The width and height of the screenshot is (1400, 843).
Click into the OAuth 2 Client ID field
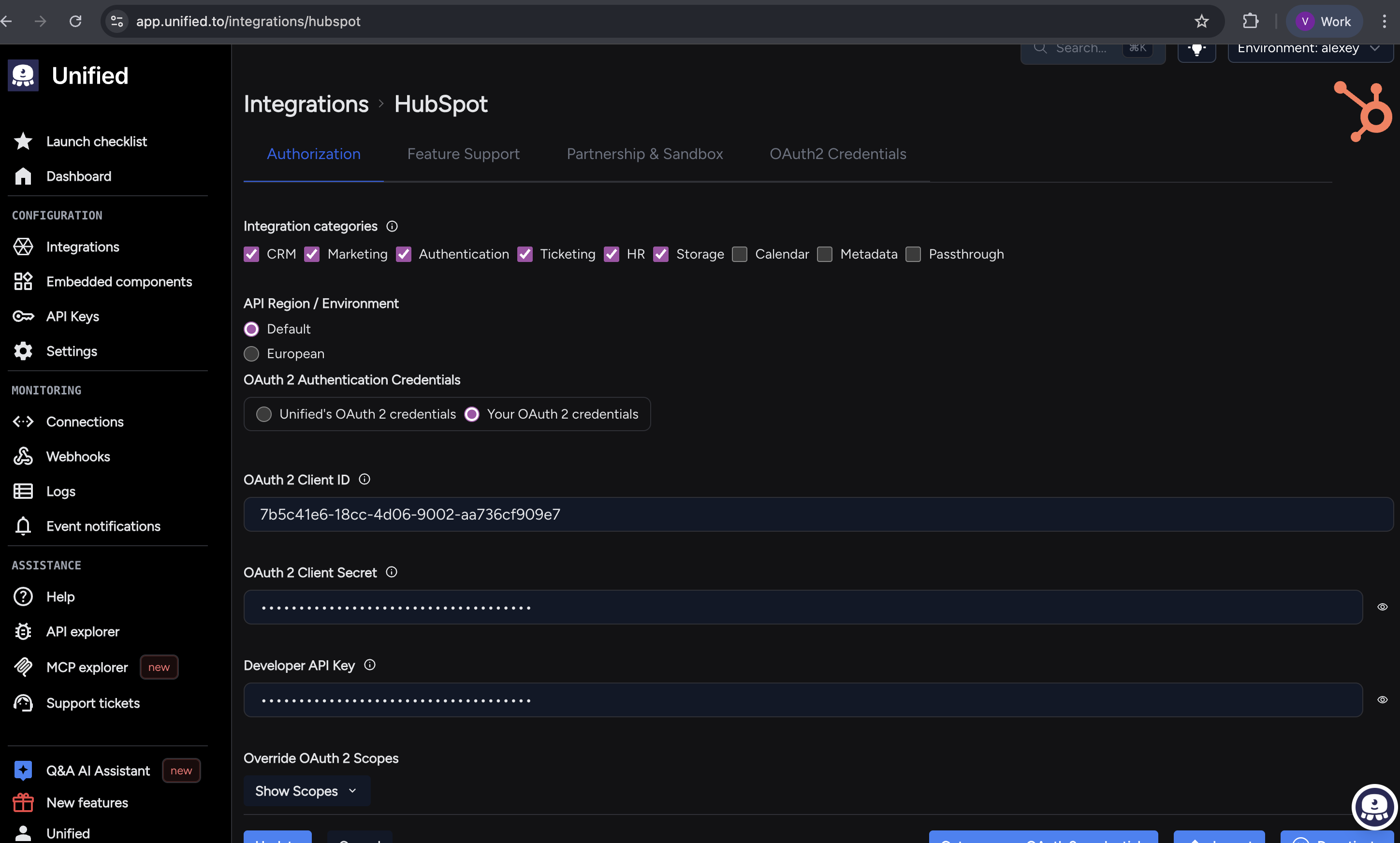(x=818, y=514)
